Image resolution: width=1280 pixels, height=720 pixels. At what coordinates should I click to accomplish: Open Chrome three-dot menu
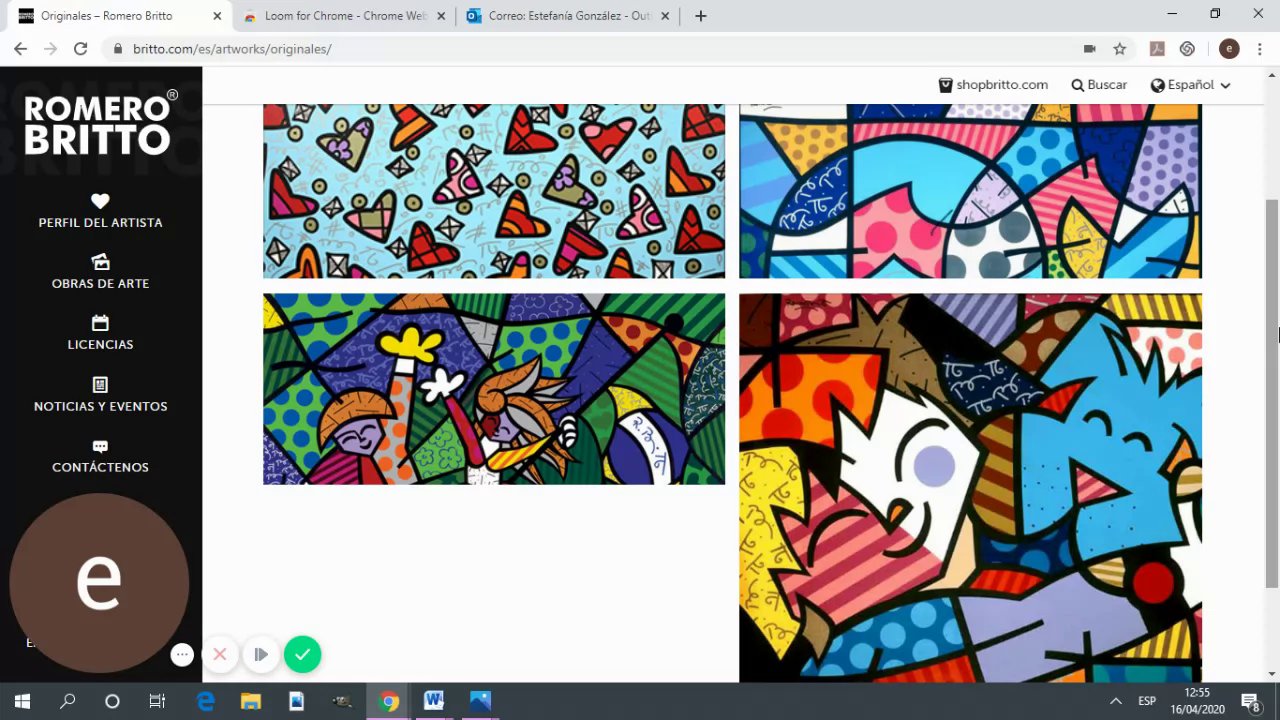[x=1260, y=48]
